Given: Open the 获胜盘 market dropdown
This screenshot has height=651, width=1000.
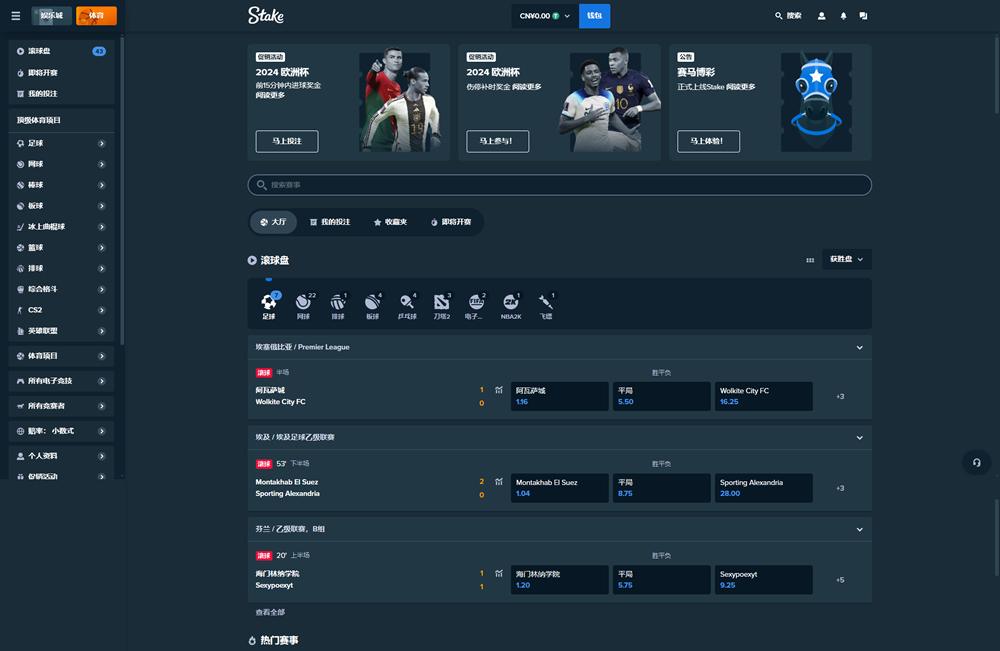Looking at the screenshot, I should click(846, 260).
